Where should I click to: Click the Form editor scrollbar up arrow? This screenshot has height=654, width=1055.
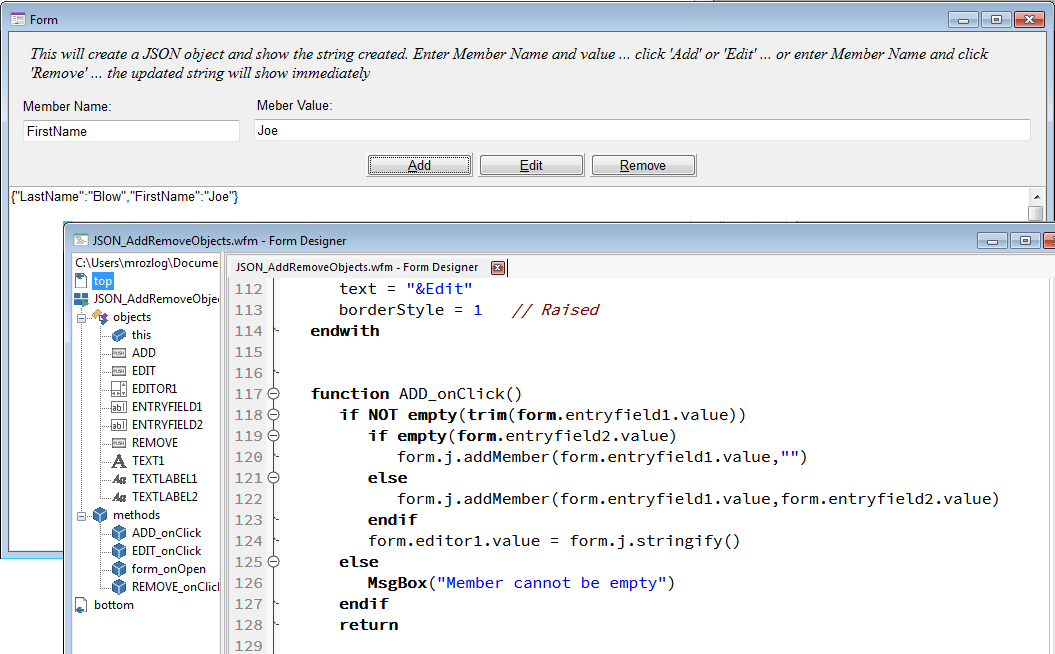(x=1035, y=196)
